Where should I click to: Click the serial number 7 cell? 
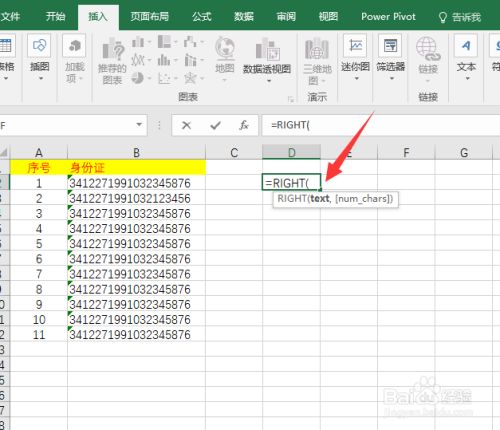(39, 274)
